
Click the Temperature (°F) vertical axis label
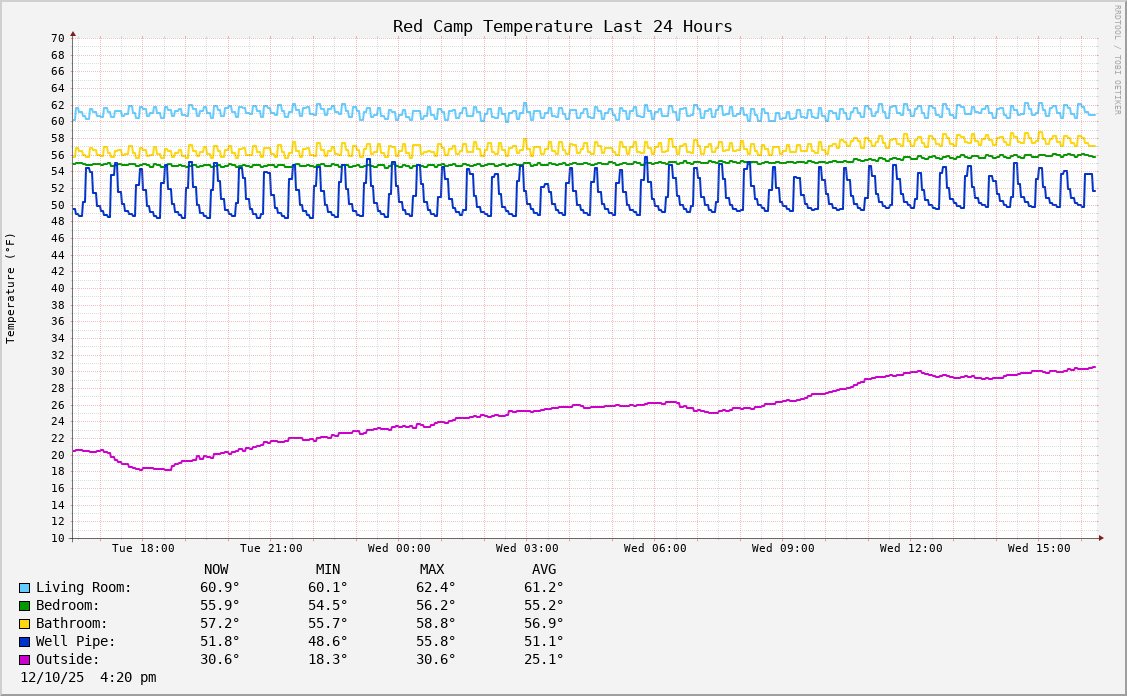coord(11,288)
